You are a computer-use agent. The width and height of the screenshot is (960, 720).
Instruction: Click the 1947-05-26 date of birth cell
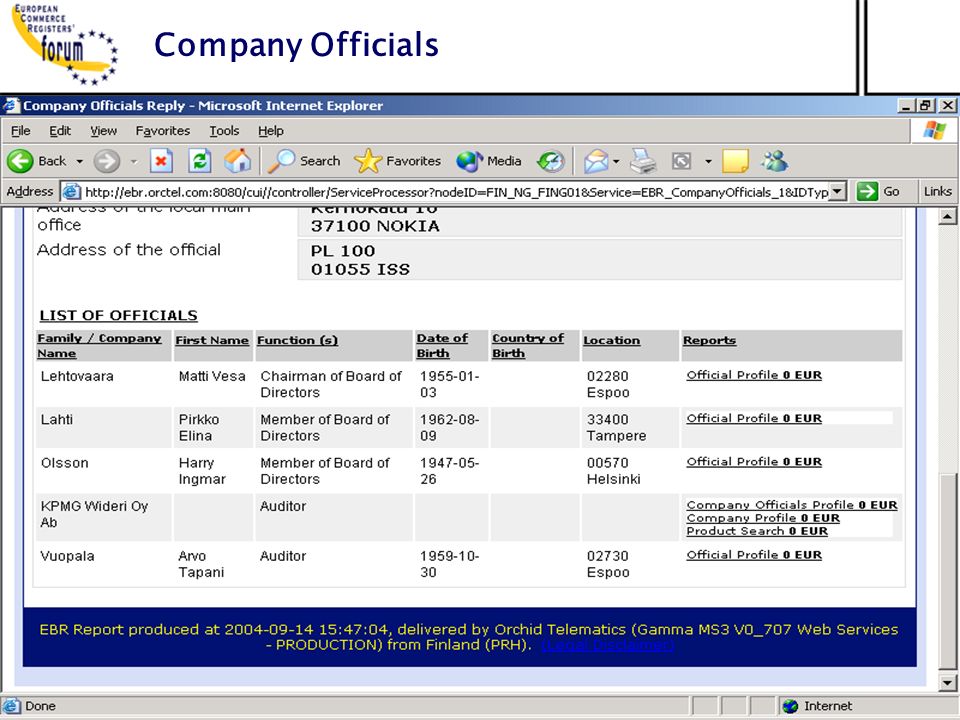(x=449, y=471)
